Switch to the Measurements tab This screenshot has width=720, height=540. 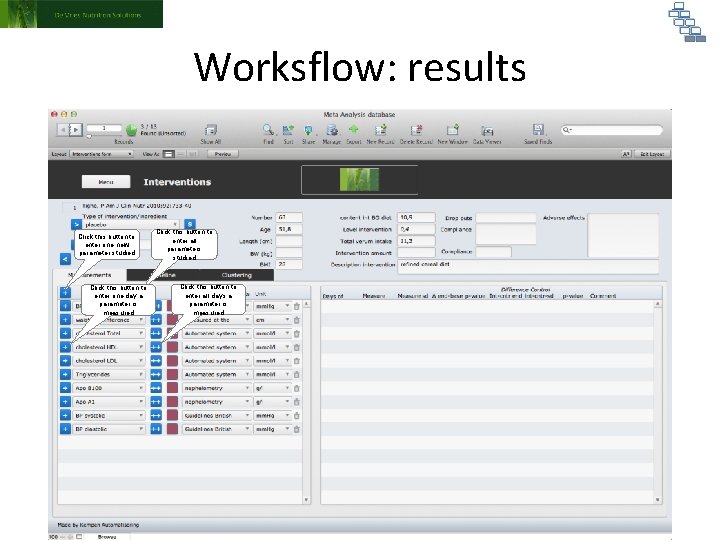(90, 275)
